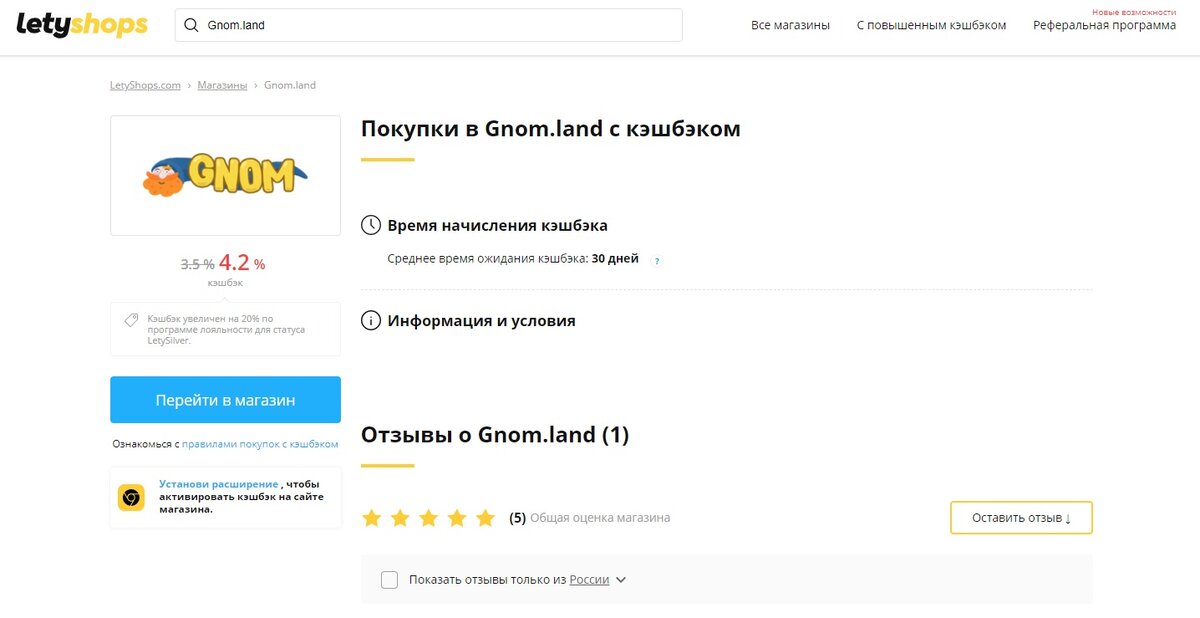Click the Отзывы о Gnom.land (1) heading
Viewport: 1200px width, 618px height.
coord(495,435)
